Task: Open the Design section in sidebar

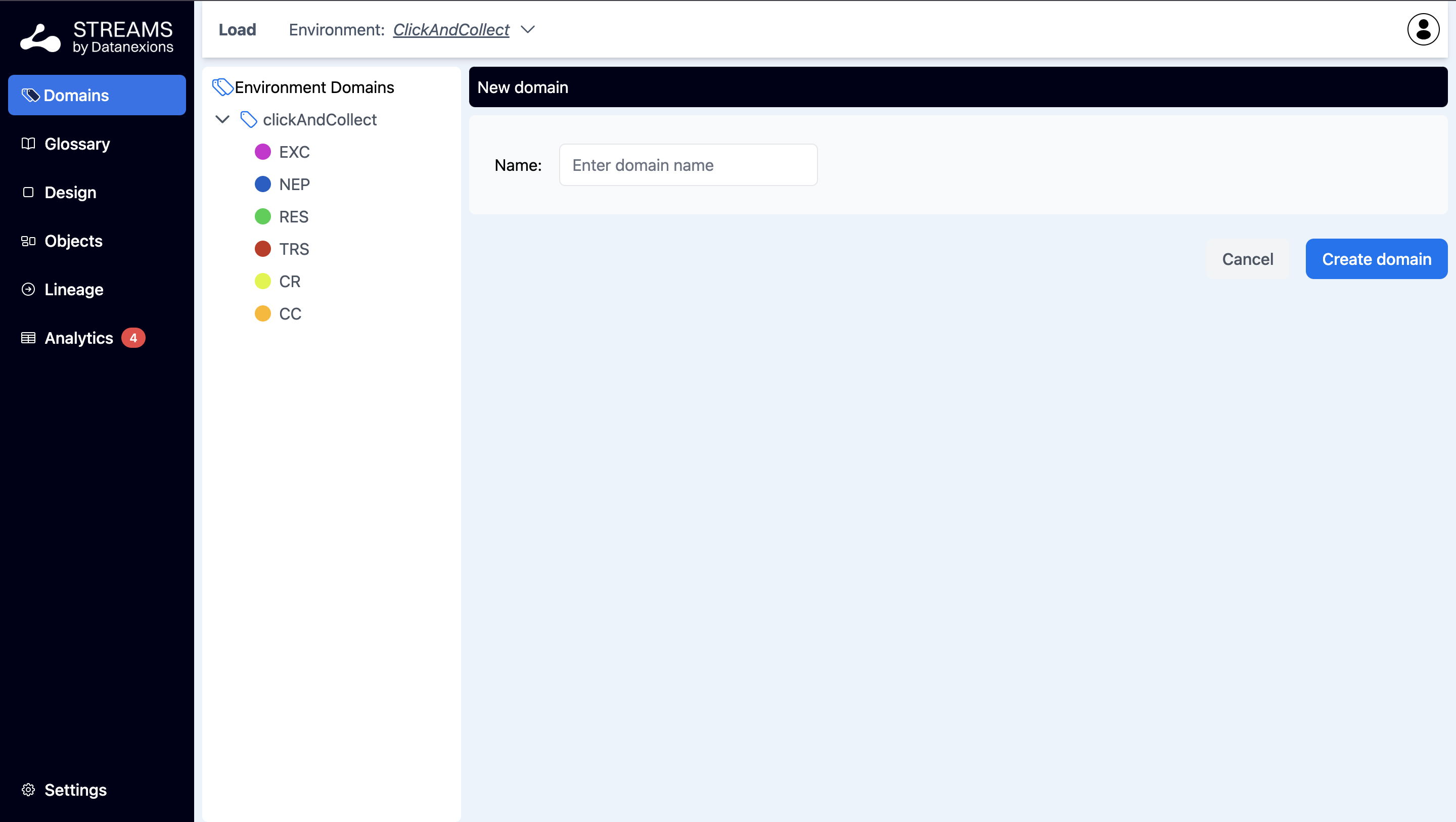Action: coord(70,192)
